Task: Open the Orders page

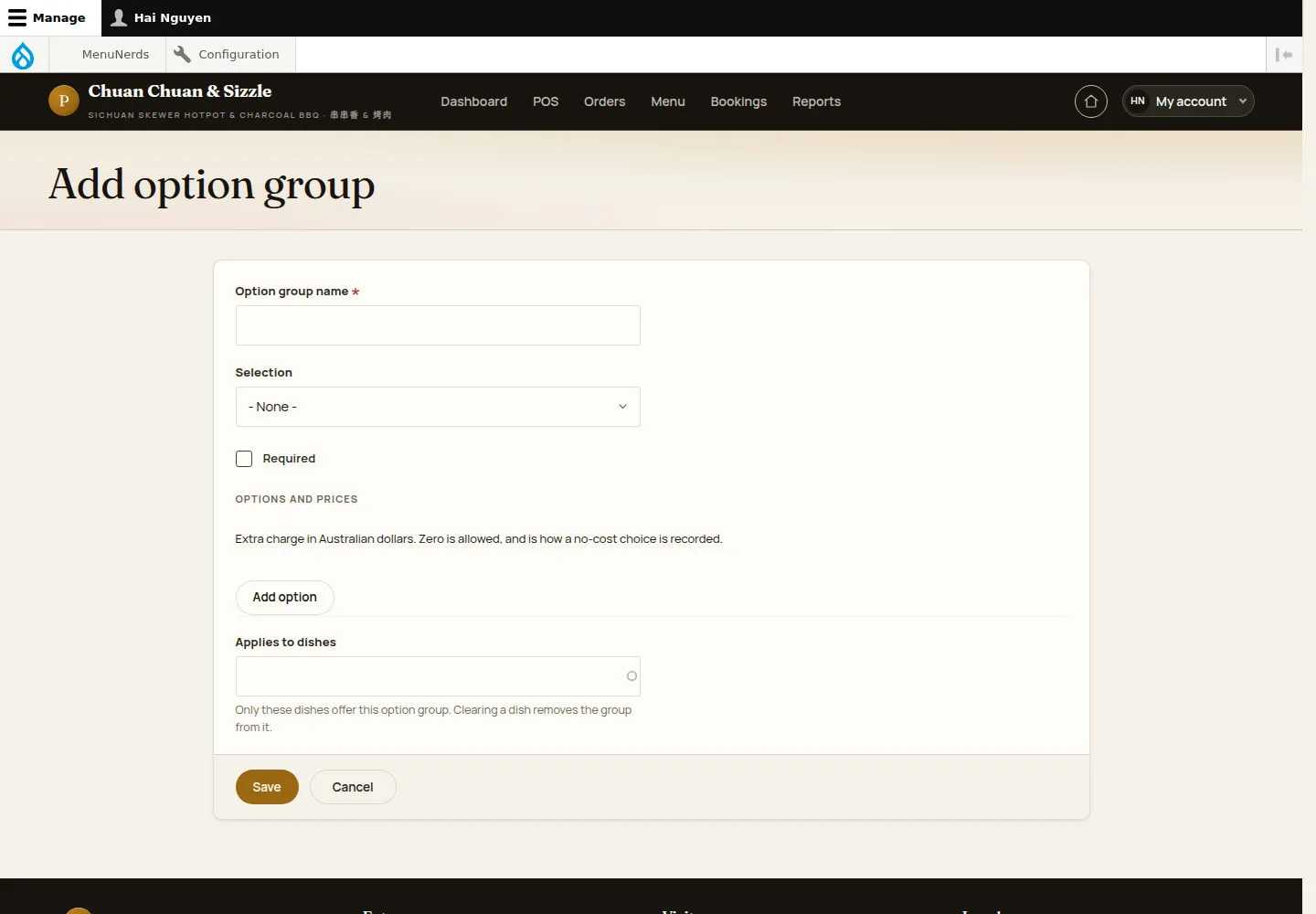Action: coord(604,101)
